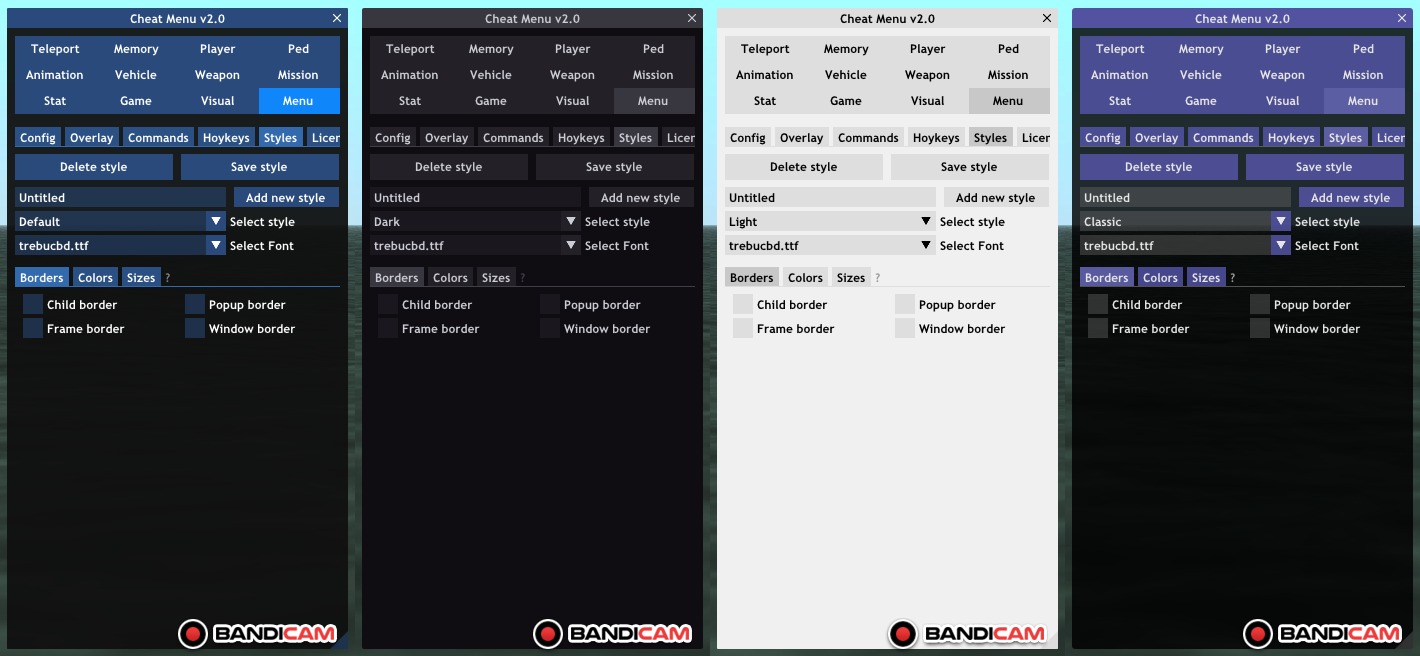Switch to Colors tab in Default style window
The width and height of the screenshot is (1420, 656).
click(x=95, y=277)
